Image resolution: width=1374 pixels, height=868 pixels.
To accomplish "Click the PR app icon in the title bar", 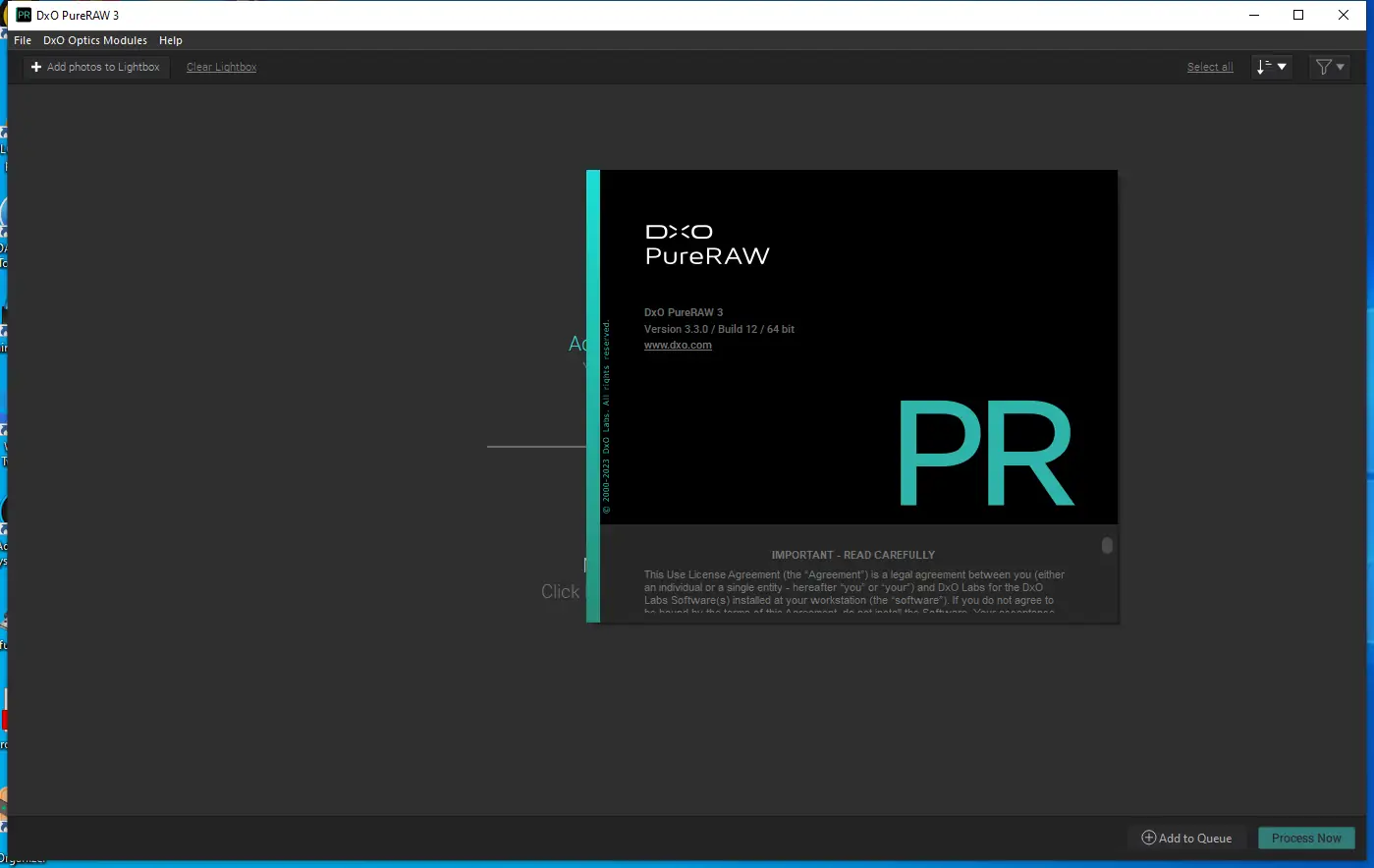I will pyautogui.click(x=24, y=15).
